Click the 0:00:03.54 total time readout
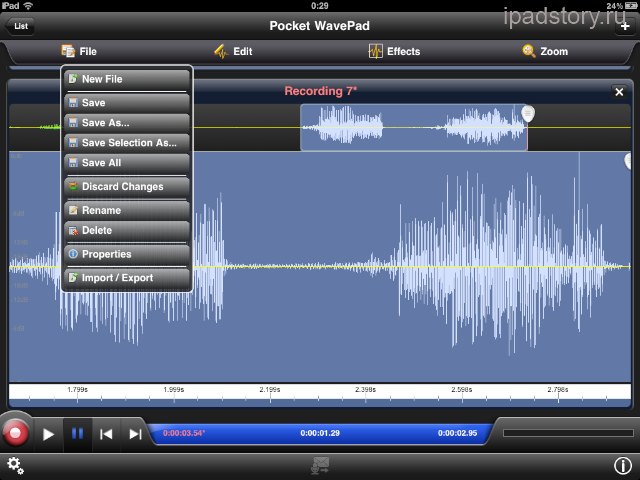This screenshot has width=640, height=480. [184, 433]
